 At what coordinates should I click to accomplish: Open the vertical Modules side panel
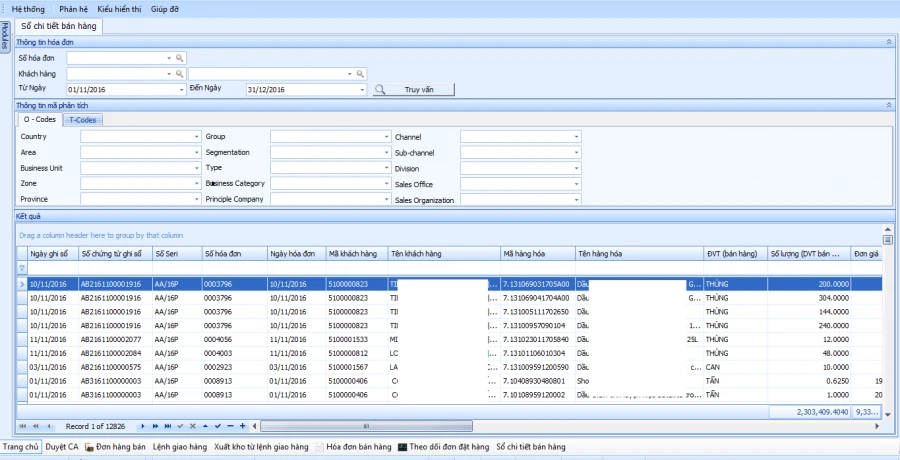(5, 37)
